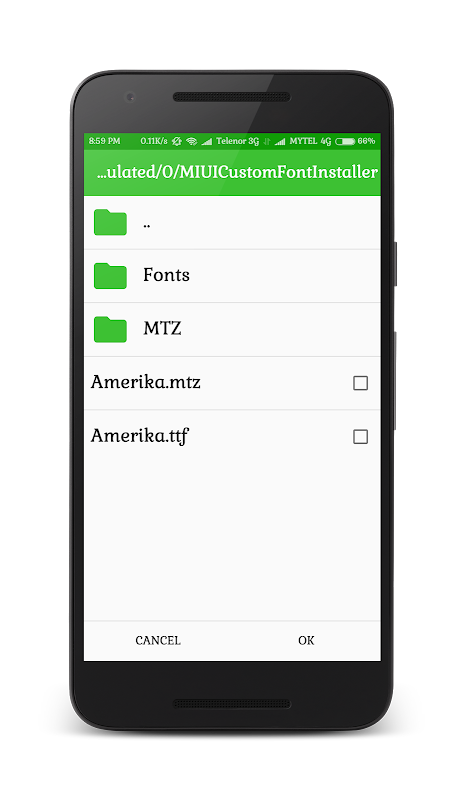Check the Amerika.ttf checkbox
Image resolution: width=466 pixels, height=800 pixels.
pyautogui.click(x=360, y=437)
